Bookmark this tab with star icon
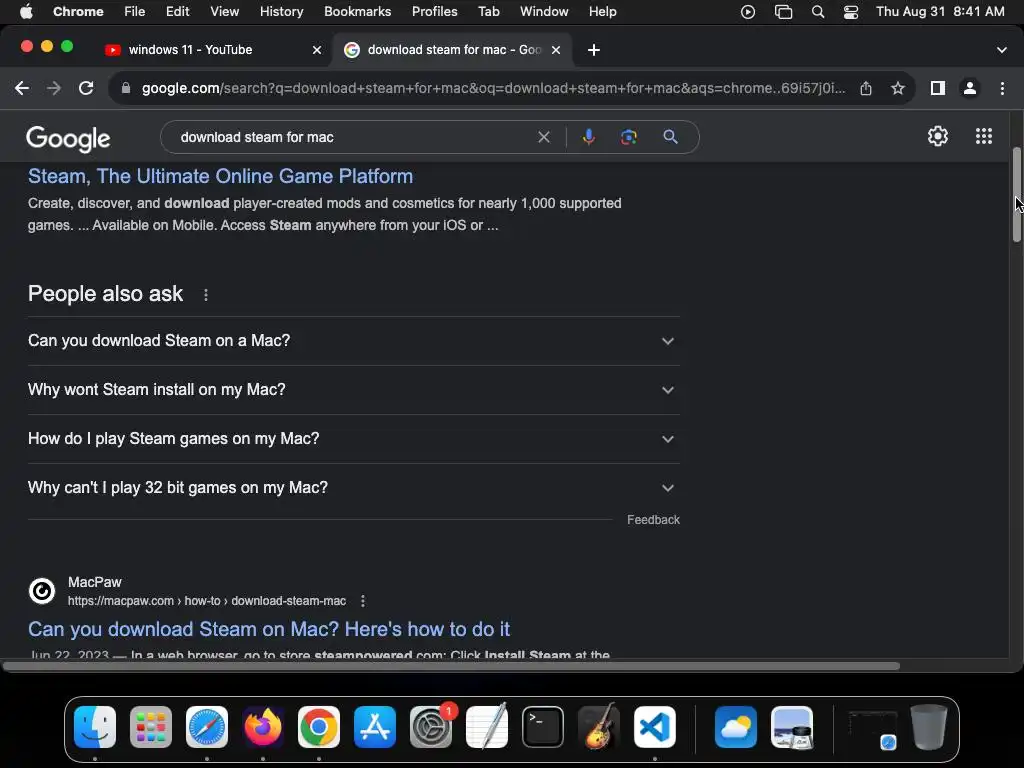This screenshot has width=1024, height=768. 898,88
